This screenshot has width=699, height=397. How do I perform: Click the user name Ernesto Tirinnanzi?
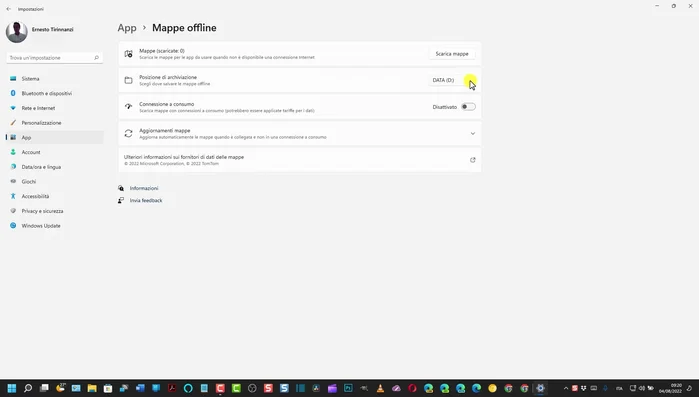coord(53,29)
